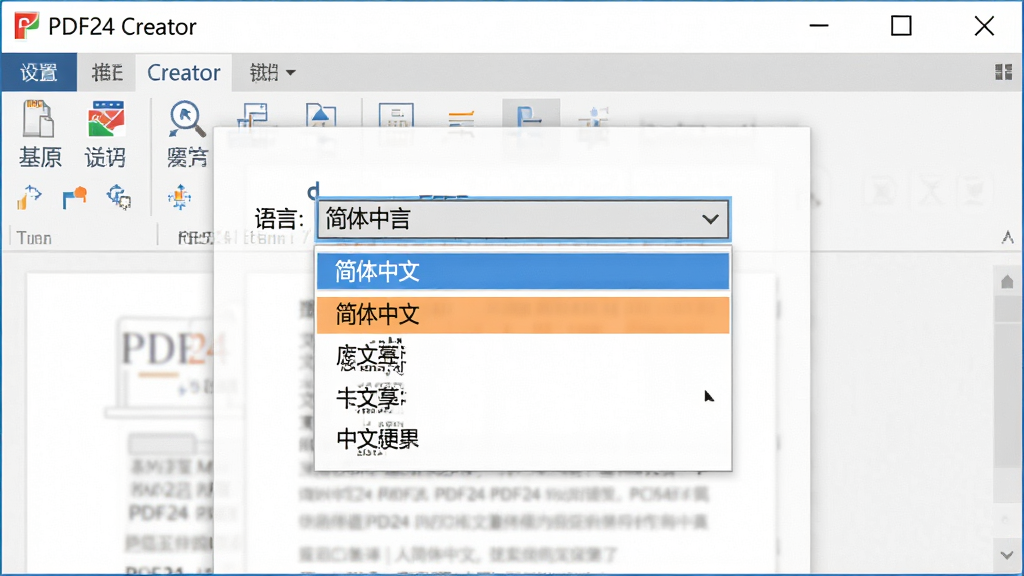Maximize the PDF24 Creator window
The height and width of the screenshot is (576, 1024).
click(901, 26)
